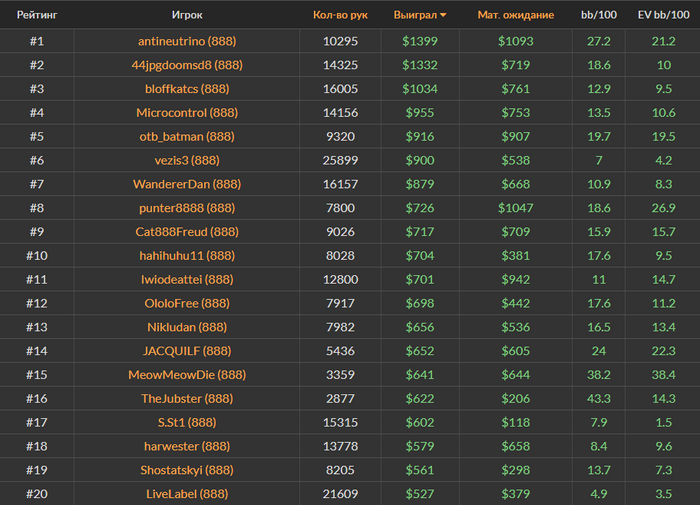Sort by the bb/100 column header

click(x=599, y=16)
